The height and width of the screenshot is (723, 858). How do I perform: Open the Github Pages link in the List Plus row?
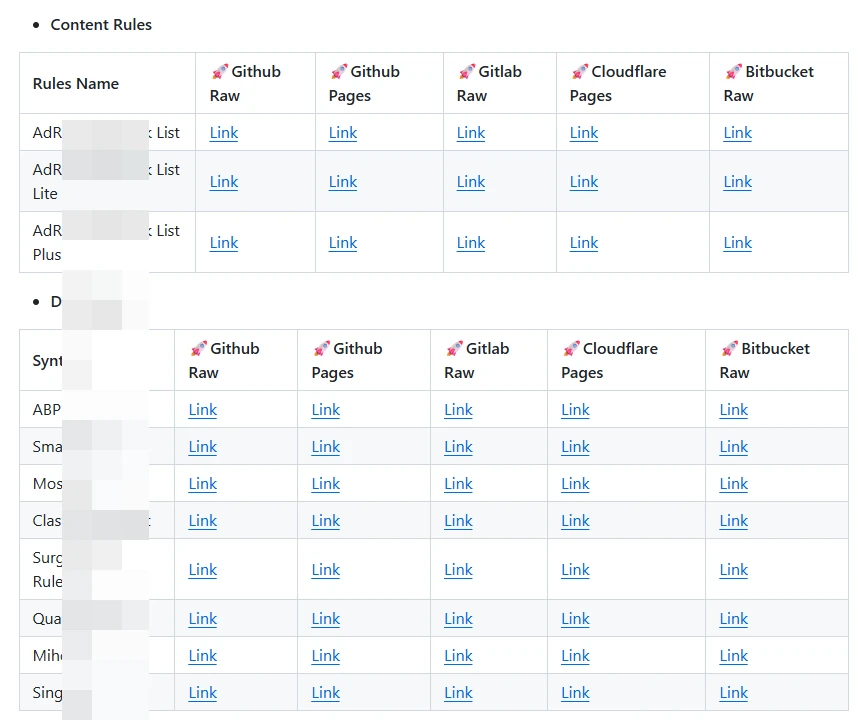click(x=343, y=243)
